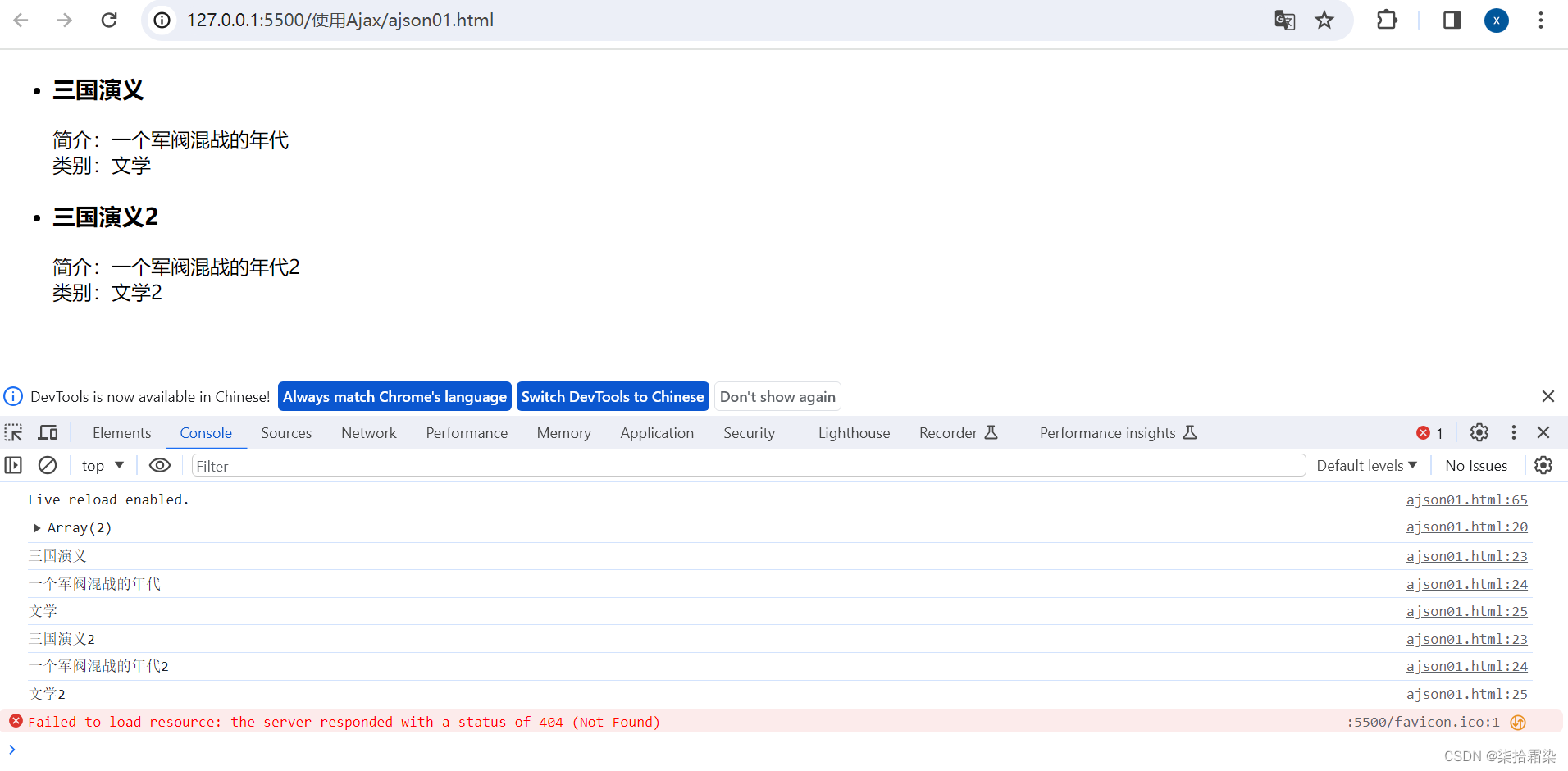
Task: Bookmark this page with the star icon
Action: [1324, 20]
